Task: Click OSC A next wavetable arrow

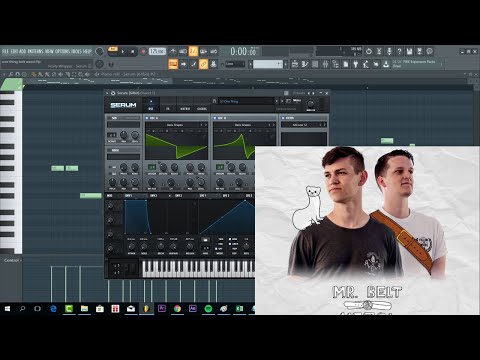Action: coord(206,125)
